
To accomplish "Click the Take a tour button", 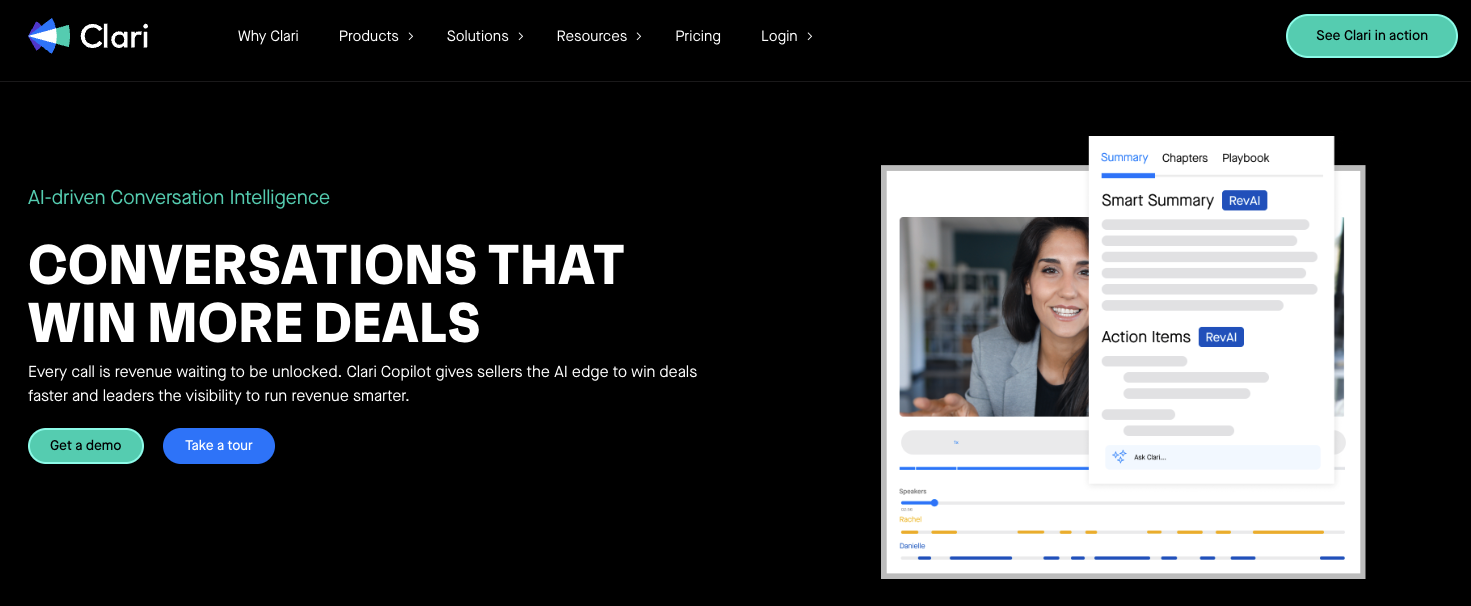I will pyautogui.click(x=218, y=446).
